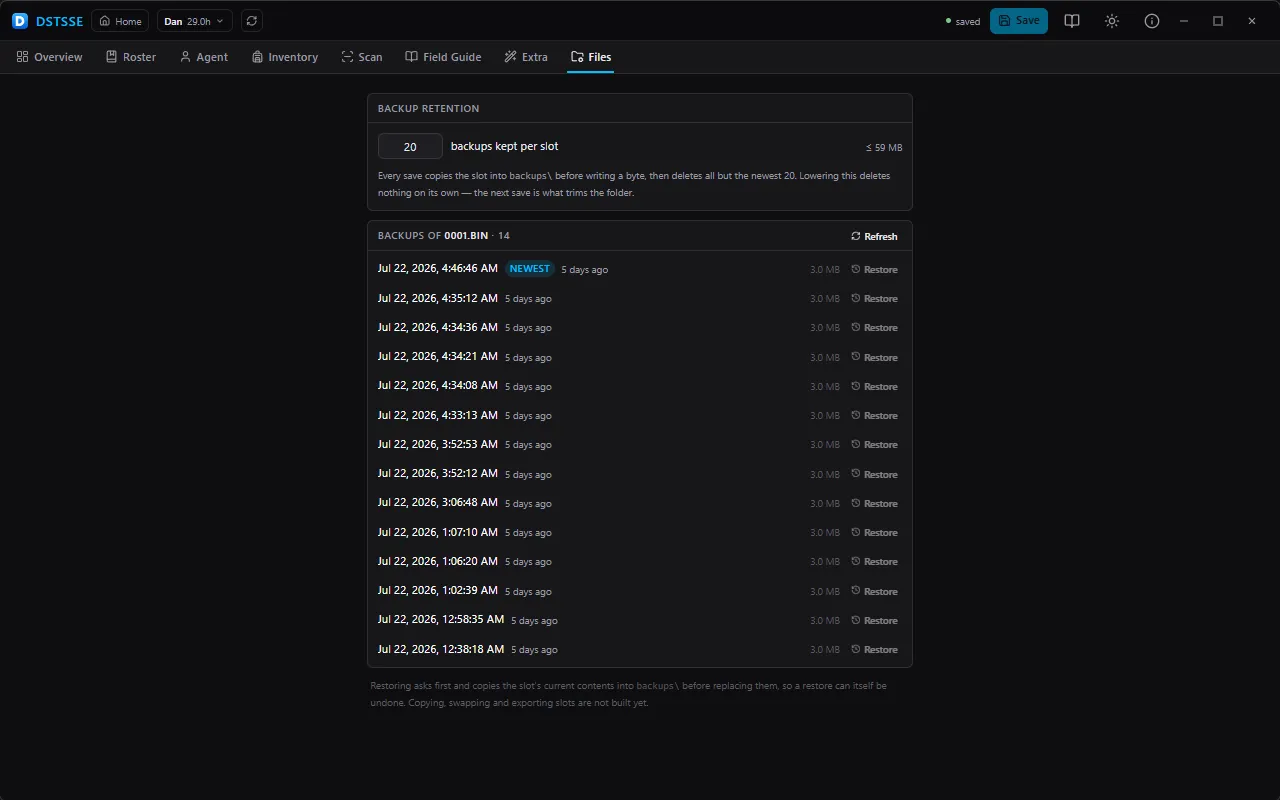This screenshot has height=800, width=1280.
Task: Switch to the Roster tab
Action: pyautogui.click(x=131, y=57)
